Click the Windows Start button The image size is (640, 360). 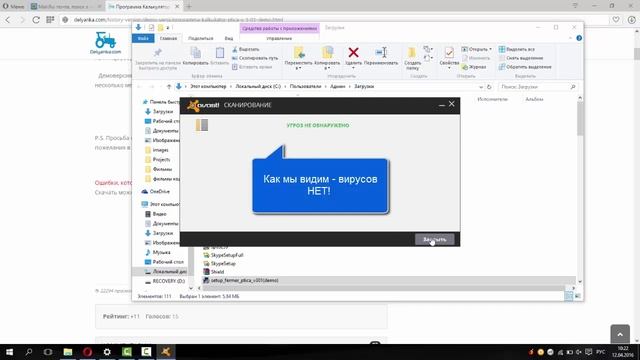tap(9, 351)
